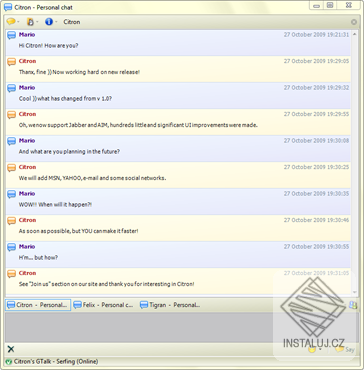
Task: Expand the arrow next to the book icon
Action: [x=38, y=22]
